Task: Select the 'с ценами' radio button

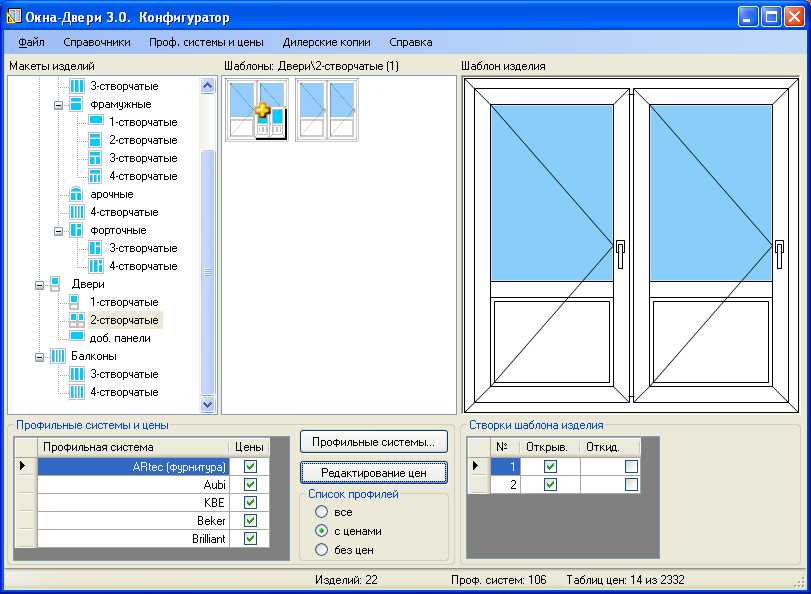Action: click(x=321, y=531)
